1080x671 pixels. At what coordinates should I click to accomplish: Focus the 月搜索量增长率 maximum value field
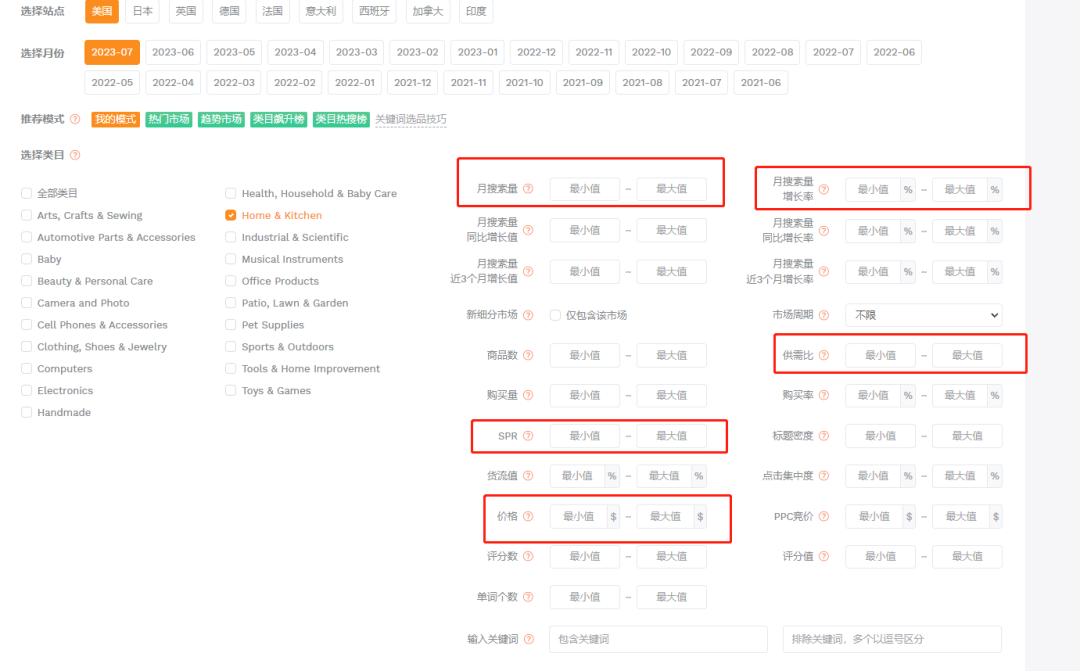click(960, 189)
